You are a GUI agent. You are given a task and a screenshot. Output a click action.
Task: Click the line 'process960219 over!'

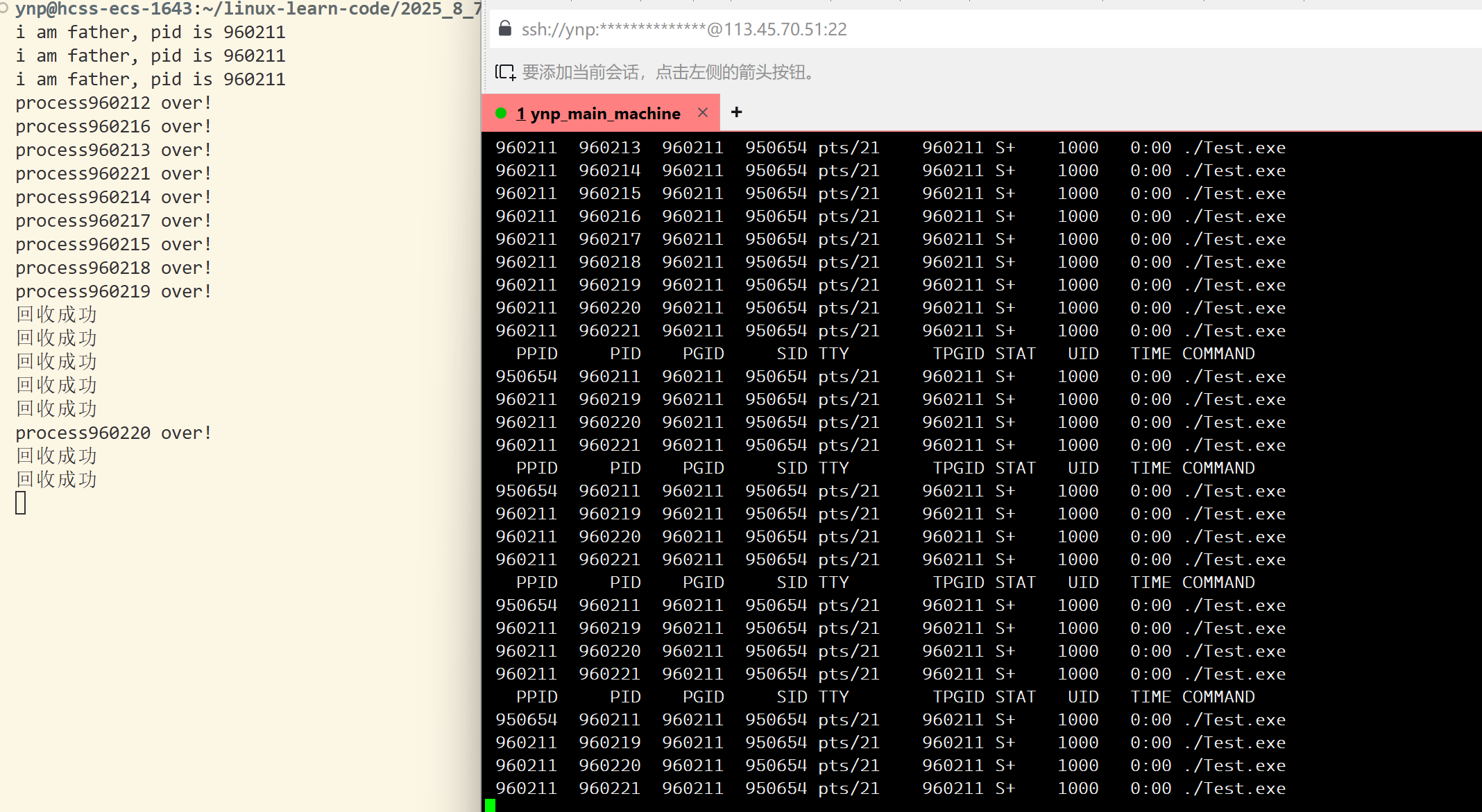pyautogui.click(x=113, y=291)
